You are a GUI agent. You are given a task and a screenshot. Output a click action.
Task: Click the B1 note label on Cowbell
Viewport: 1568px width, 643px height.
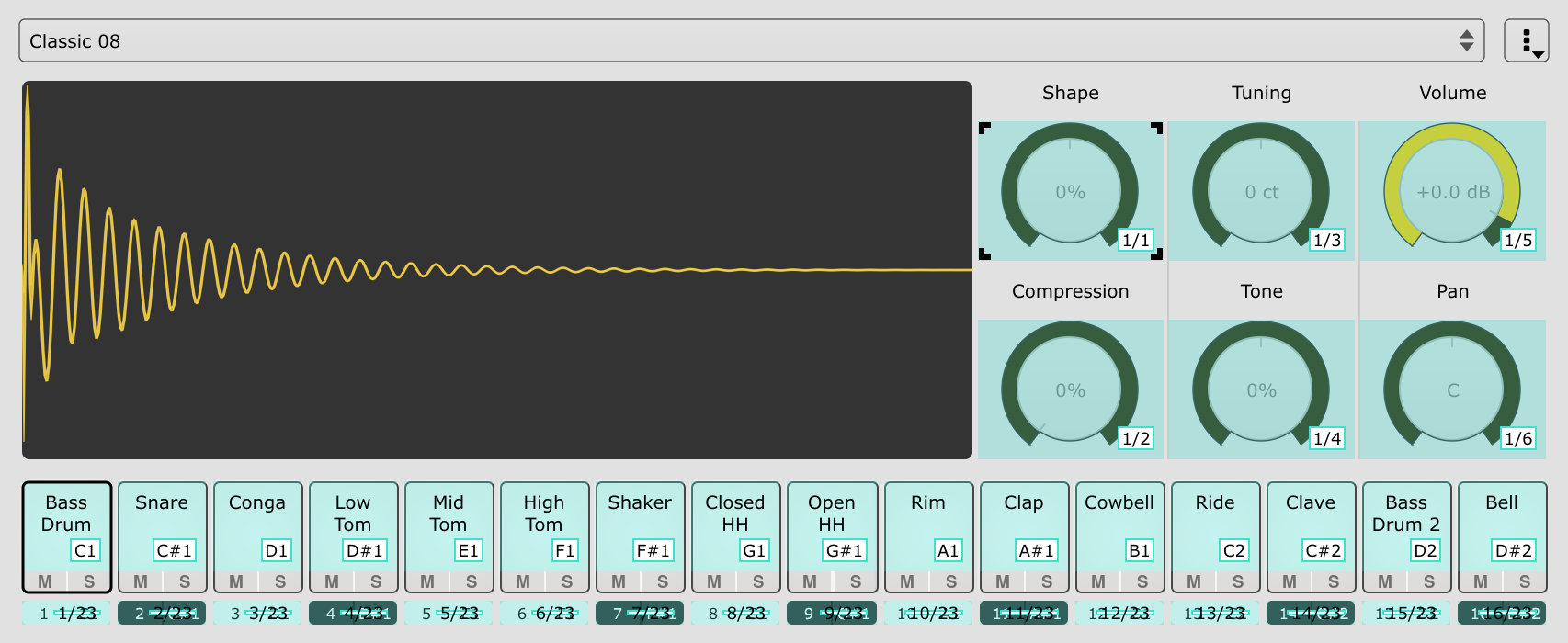coord(1139,550)
